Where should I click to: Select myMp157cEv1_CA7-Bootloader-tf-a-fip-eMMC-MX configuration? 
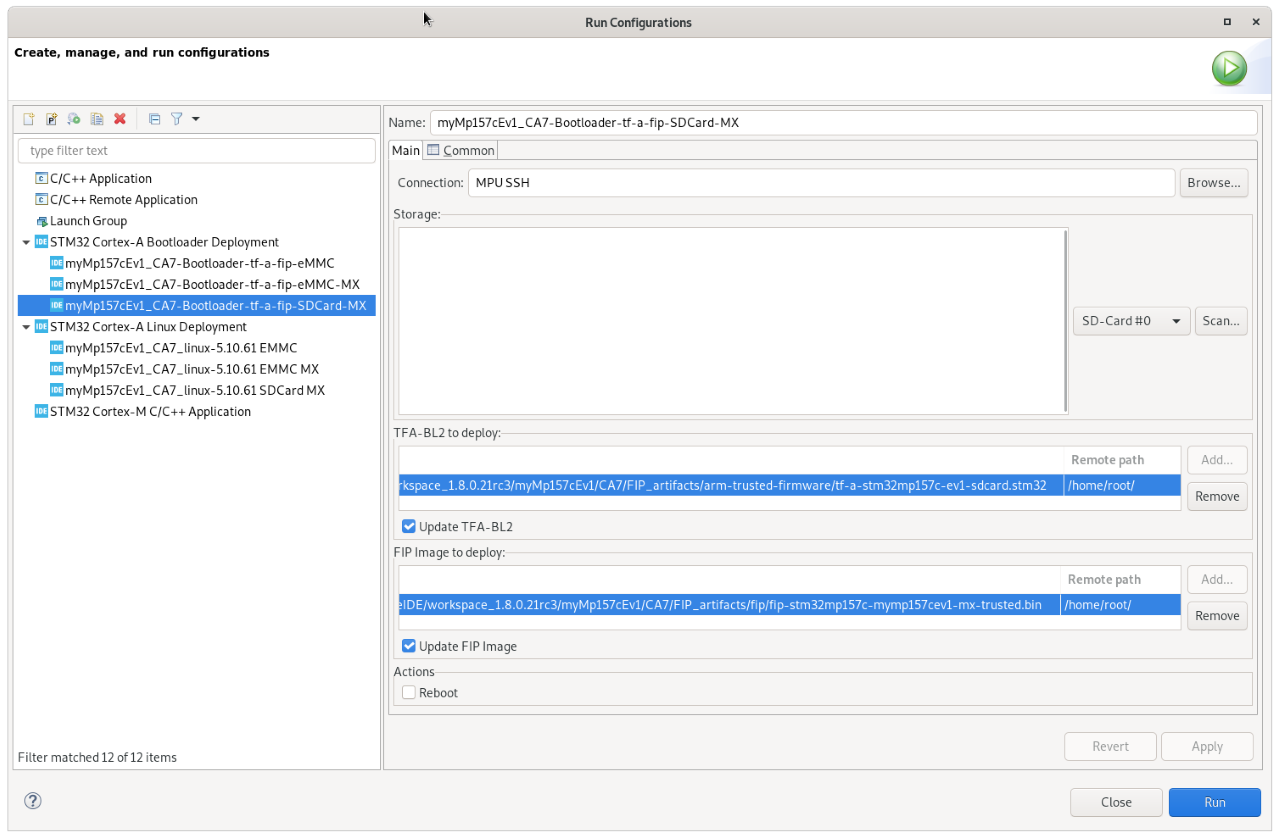click(212, 285)
